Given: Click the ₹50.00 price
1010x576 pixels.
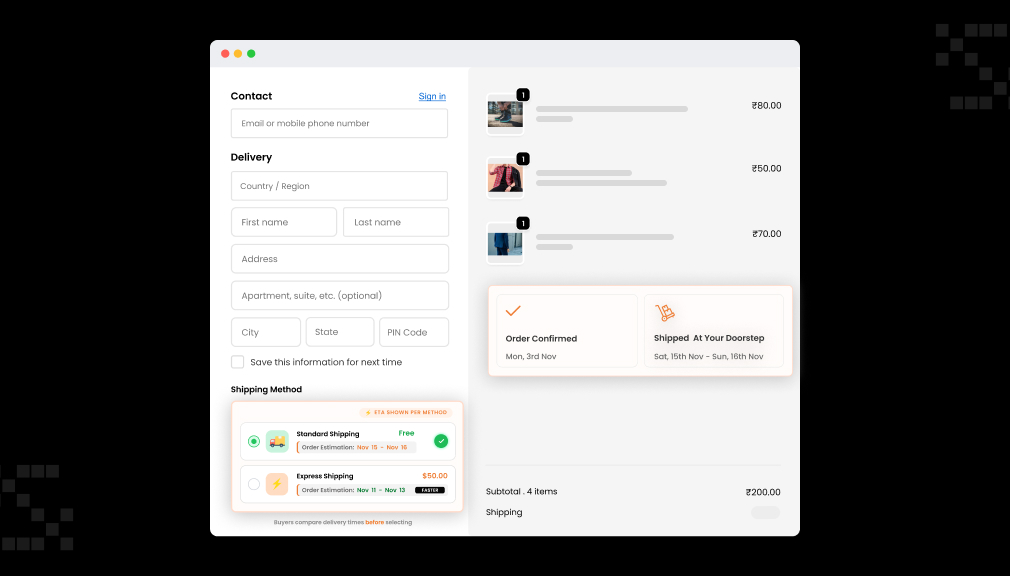Looking at the screenshot, I should point(767,169).
